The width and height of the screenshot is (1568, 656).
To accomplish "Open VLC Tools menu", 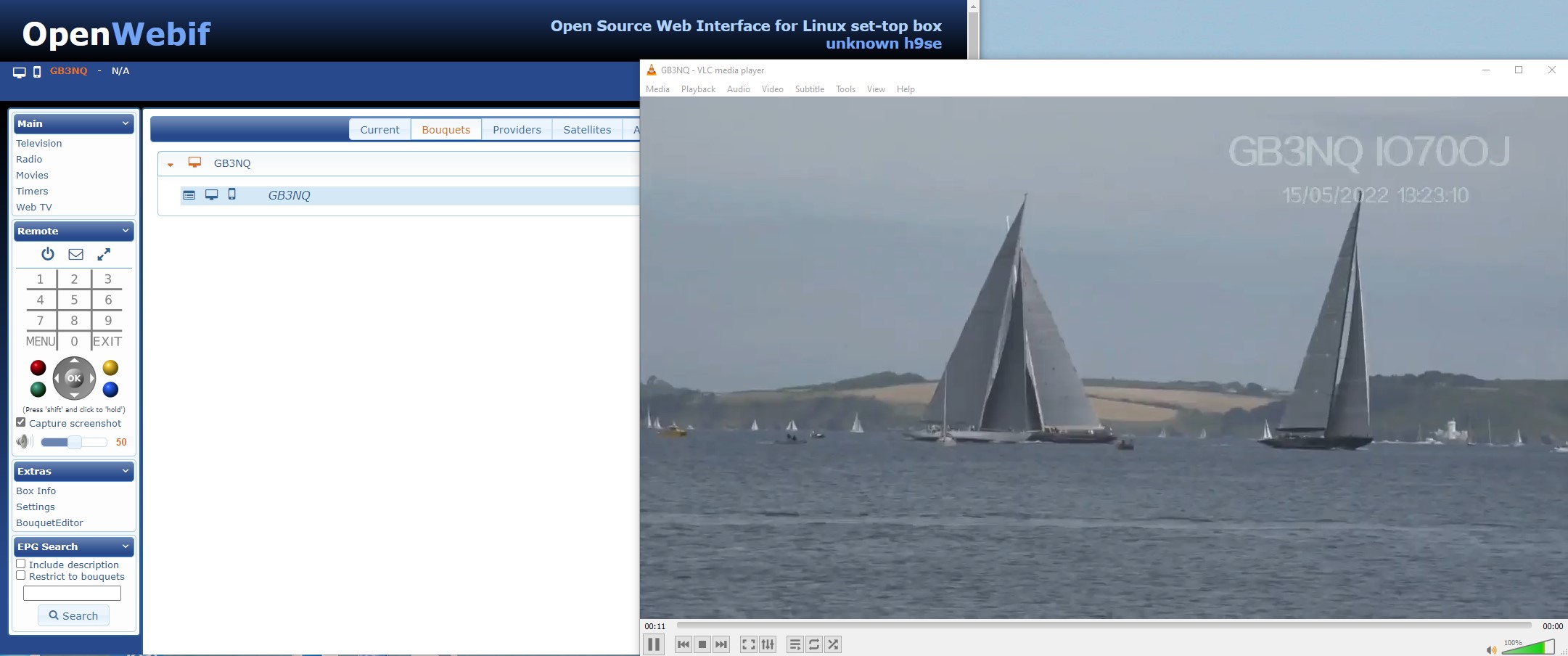I will 845,89.
